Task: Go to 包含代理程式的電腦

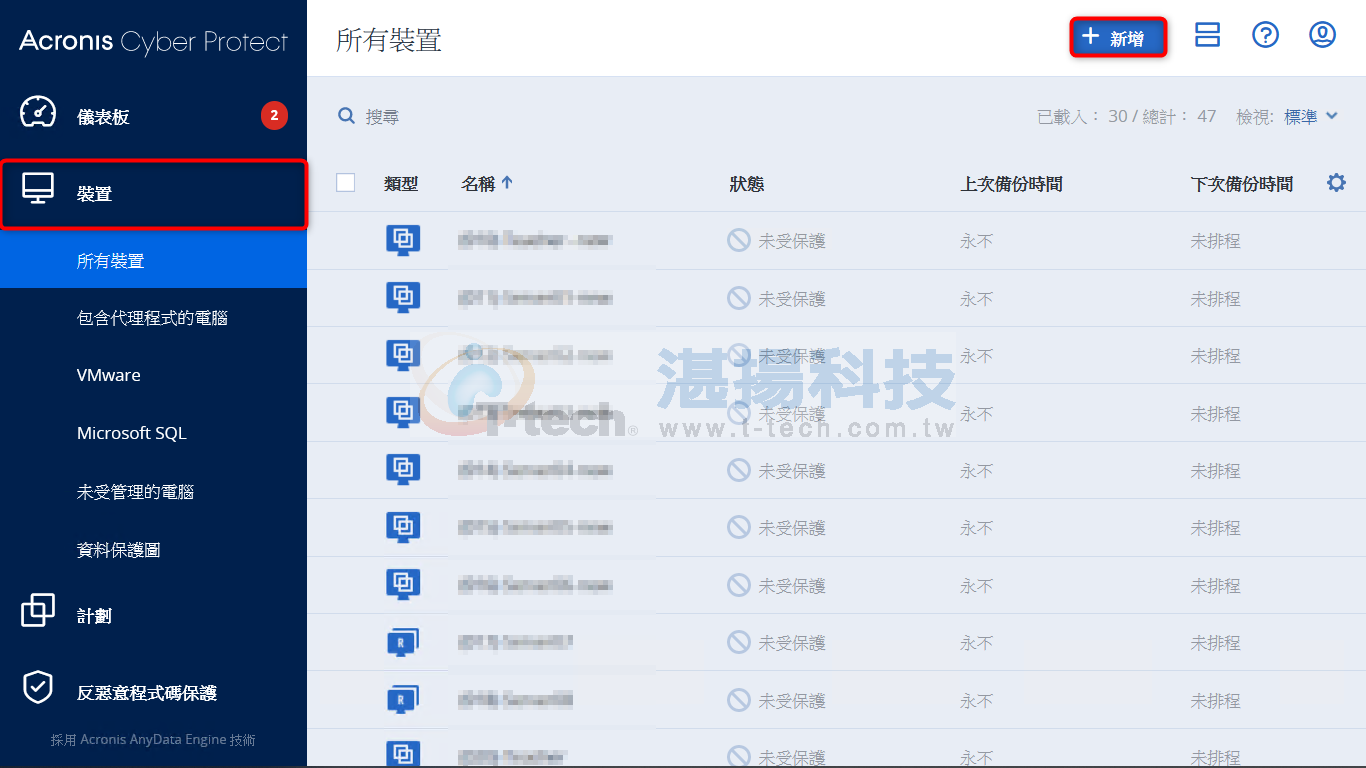Action: pos(152,318)
